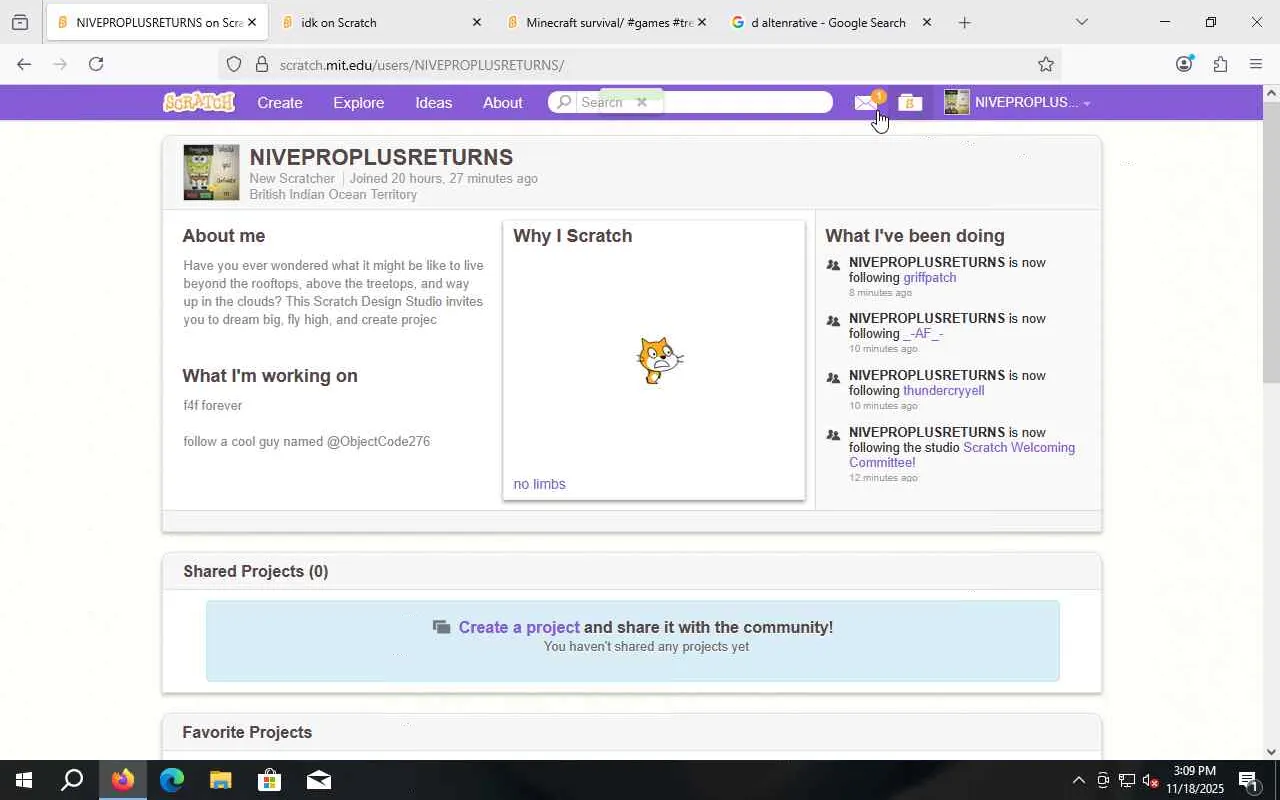Close the idk on Scratch tab

[476, 22]
